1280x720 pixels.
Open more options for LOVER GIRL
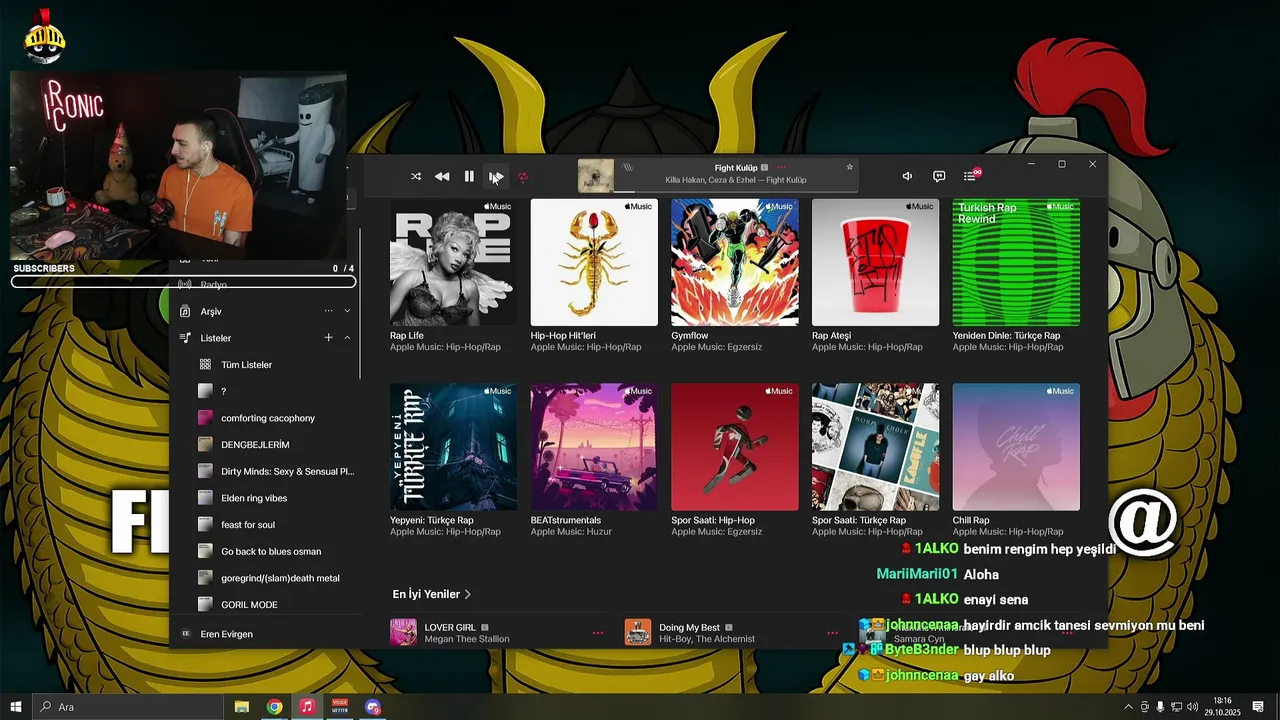(598, 633)
